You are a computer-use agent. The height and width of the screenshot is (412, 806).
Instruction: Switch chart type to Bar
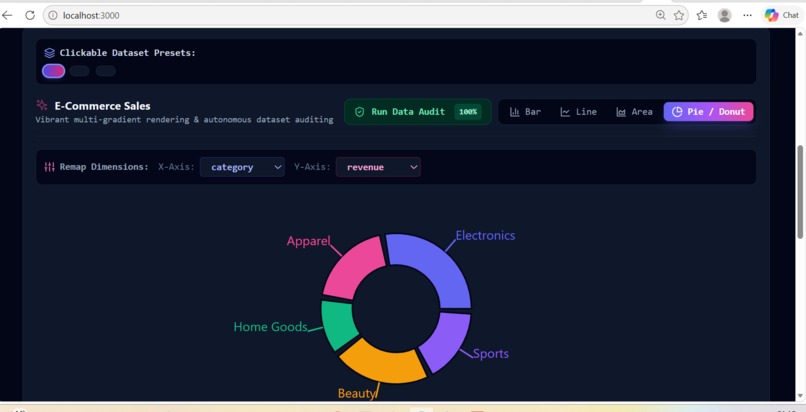[x=525, y=111]
